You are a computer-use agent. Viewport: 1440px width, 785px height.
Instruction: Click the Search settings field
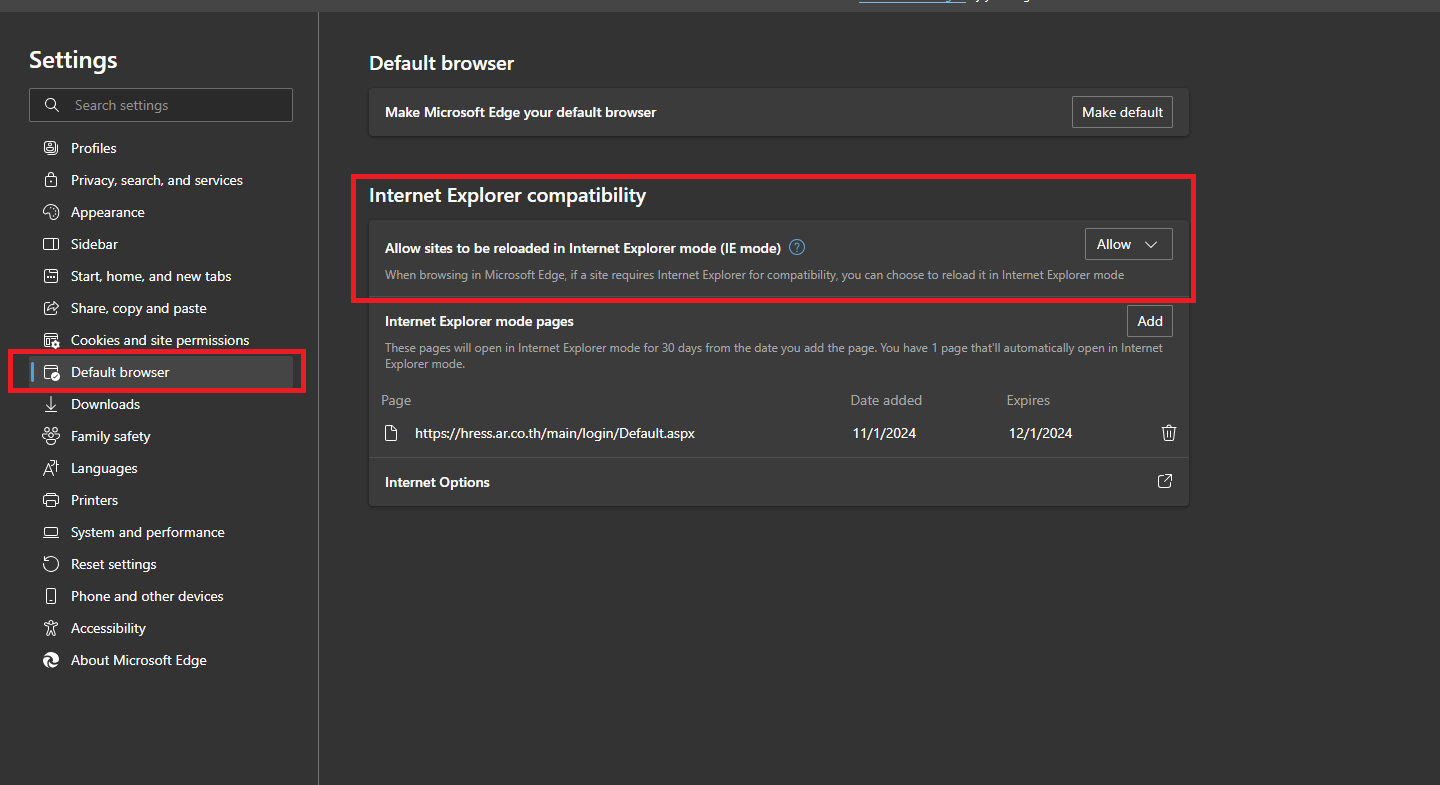(161, 105)
